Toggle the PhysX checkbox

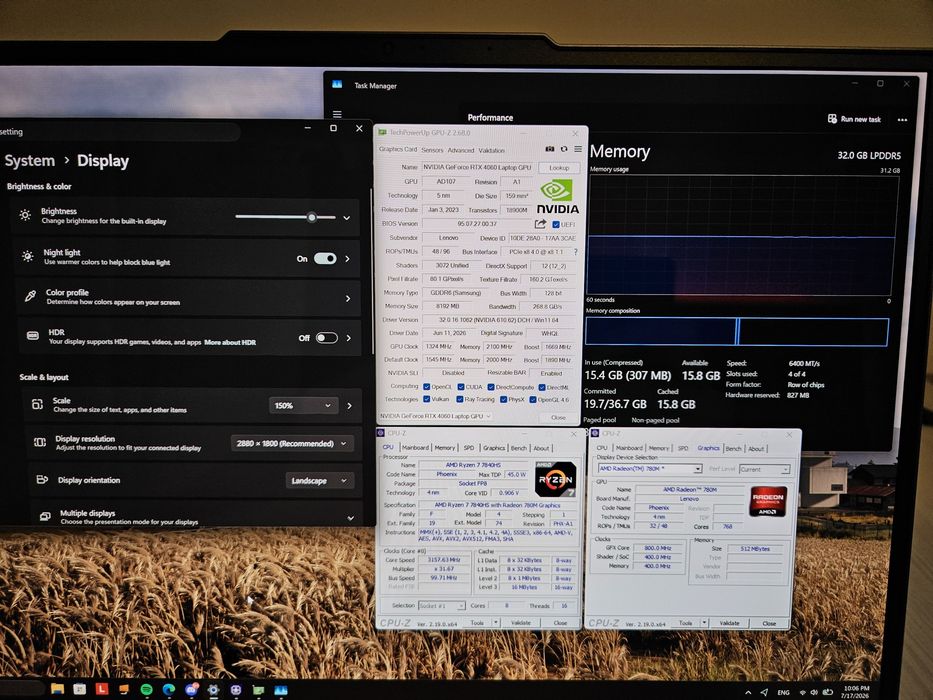tap(503, 399)
